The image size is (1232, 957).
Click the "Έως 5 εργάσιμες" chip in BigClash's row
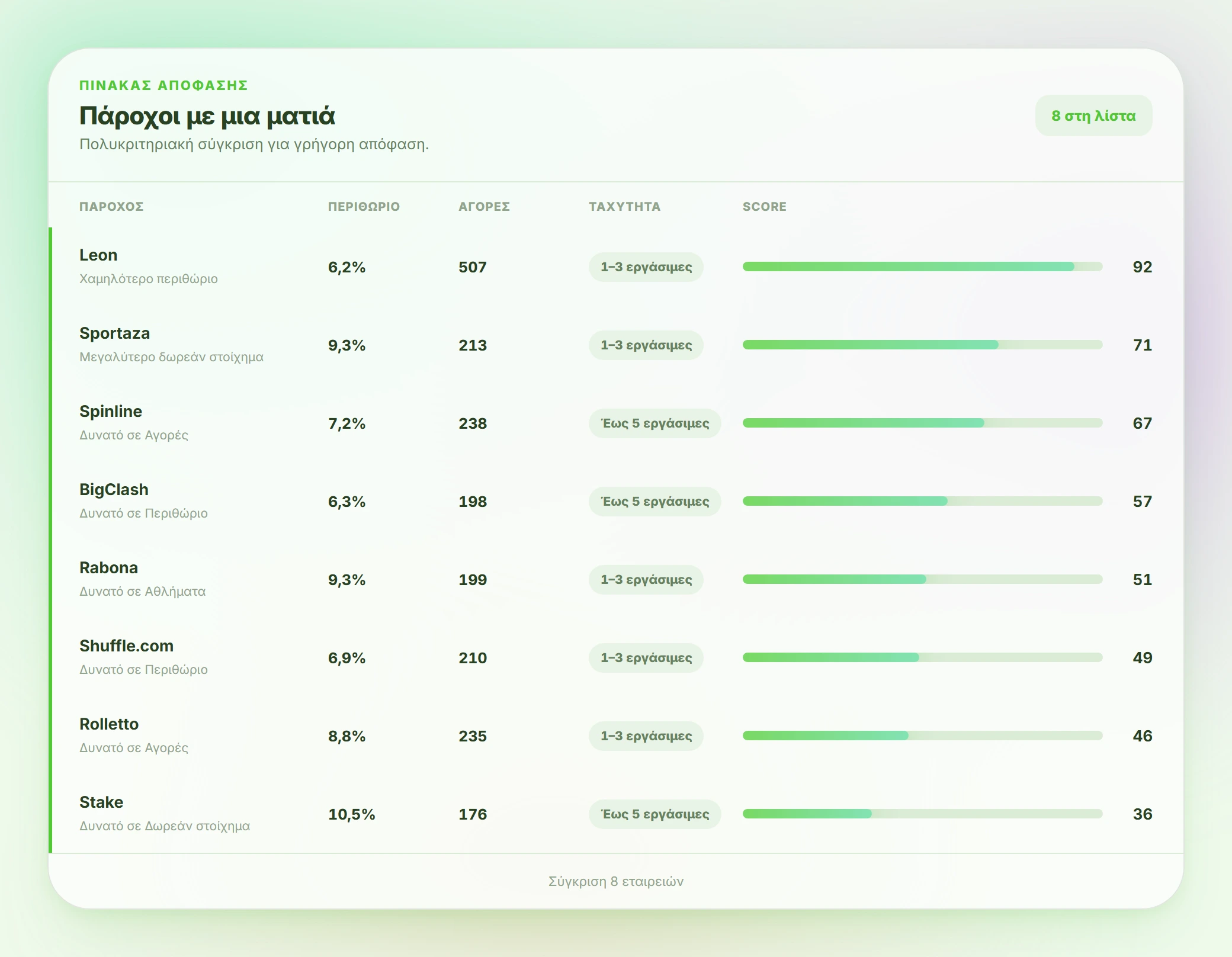coord(654,502)
